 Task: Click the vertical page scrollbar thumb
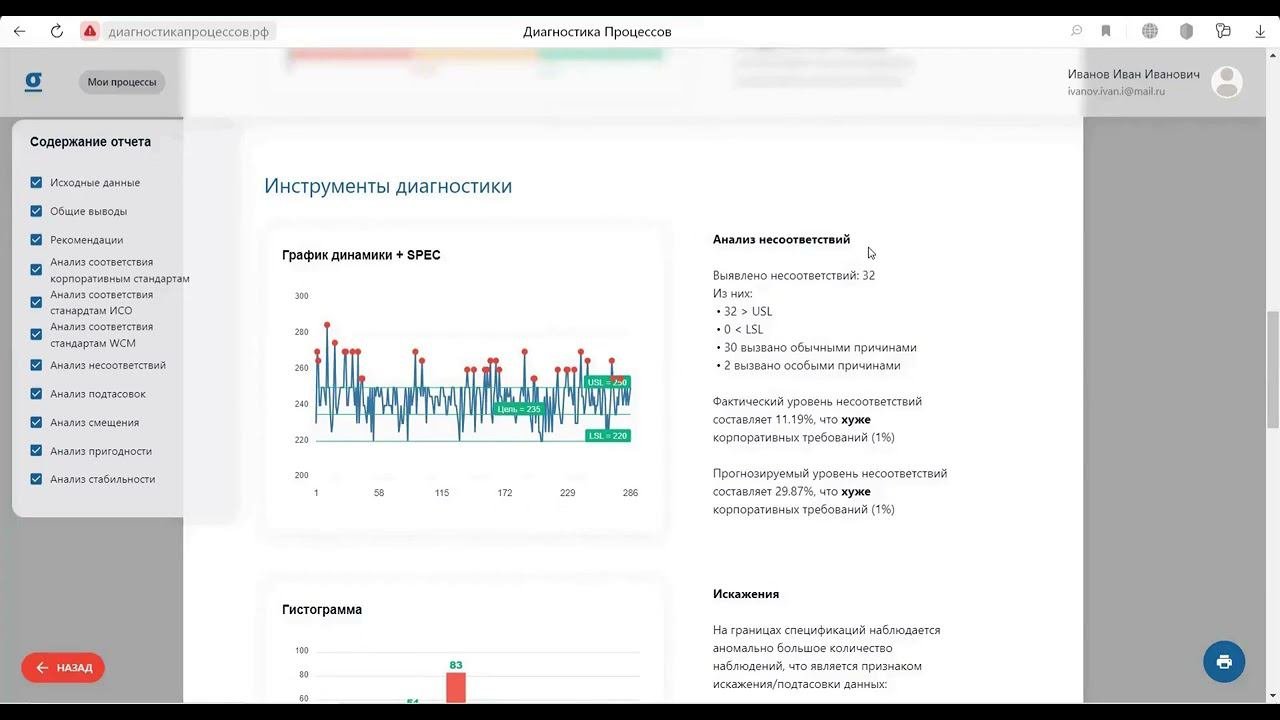coord(1273,370)
